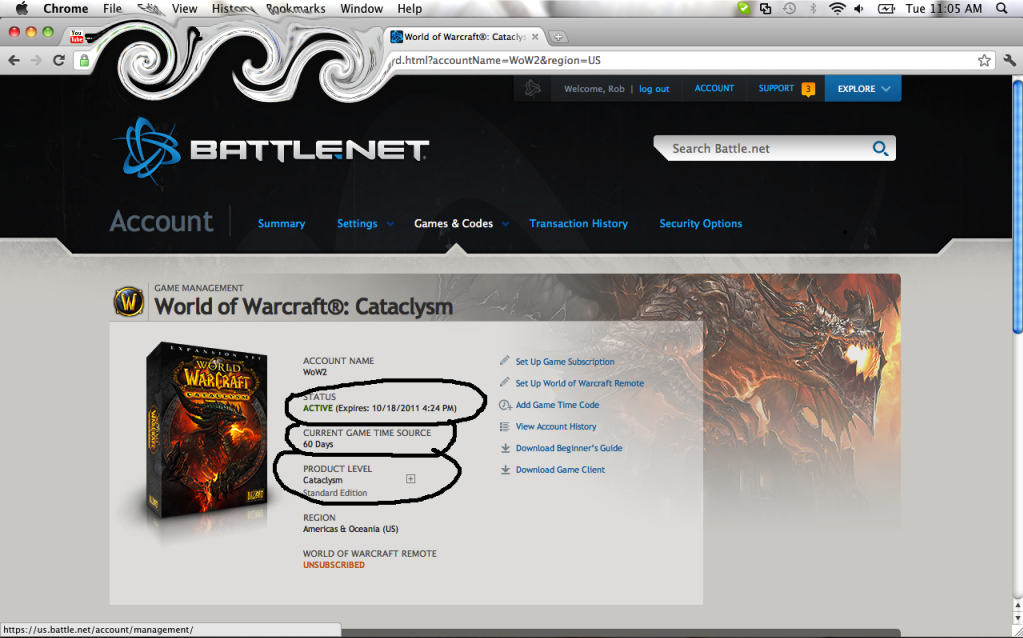
Task: Click the scroll down arrow at window bottom
Action: [1017, 617]
